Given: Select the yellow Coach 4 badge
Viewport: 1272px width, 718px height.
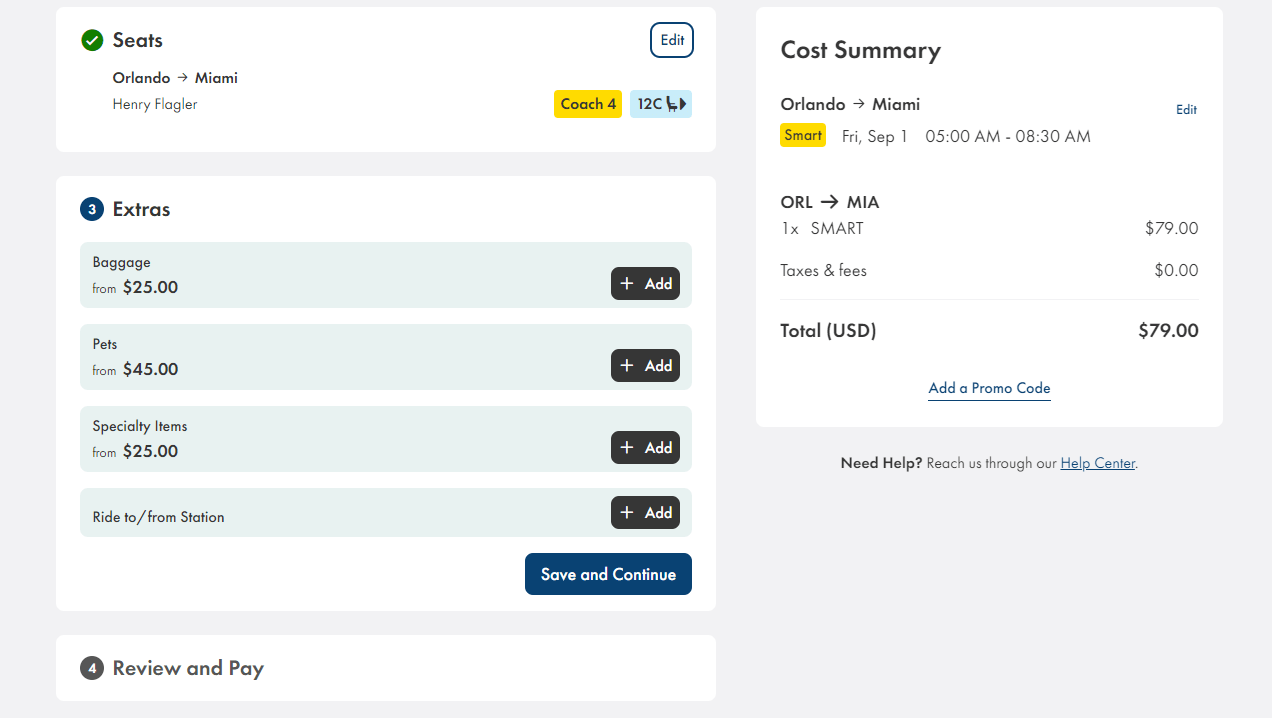Looking at the screenshot, I should tap(587, 103).
